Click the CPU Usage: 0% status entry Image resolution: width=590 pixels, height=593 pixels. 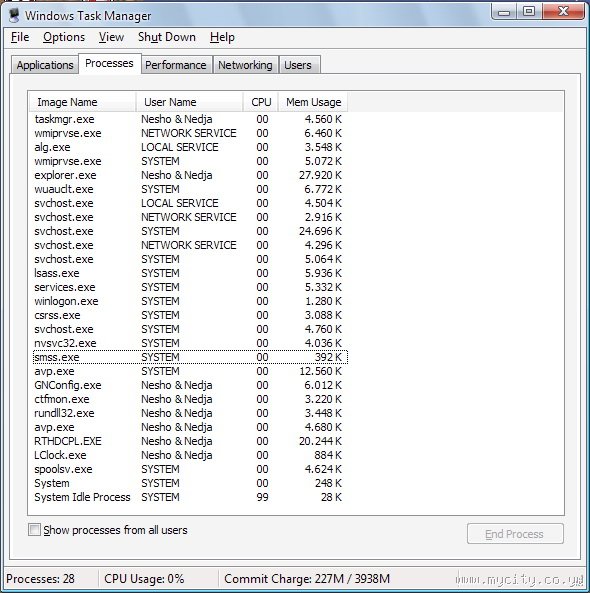144,579
